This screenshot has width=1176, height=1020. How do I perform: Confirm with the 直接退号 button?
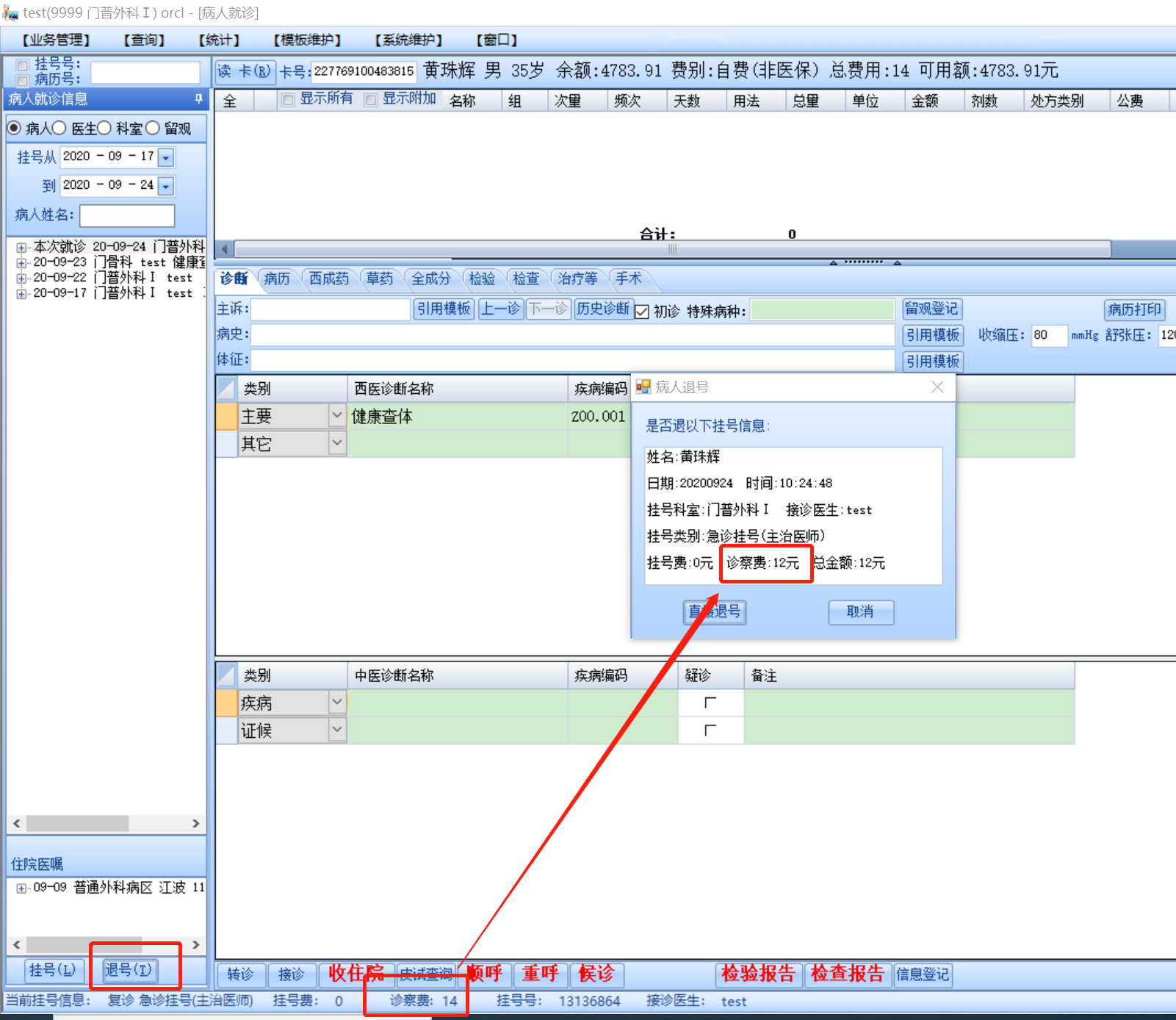click(715, 612)
